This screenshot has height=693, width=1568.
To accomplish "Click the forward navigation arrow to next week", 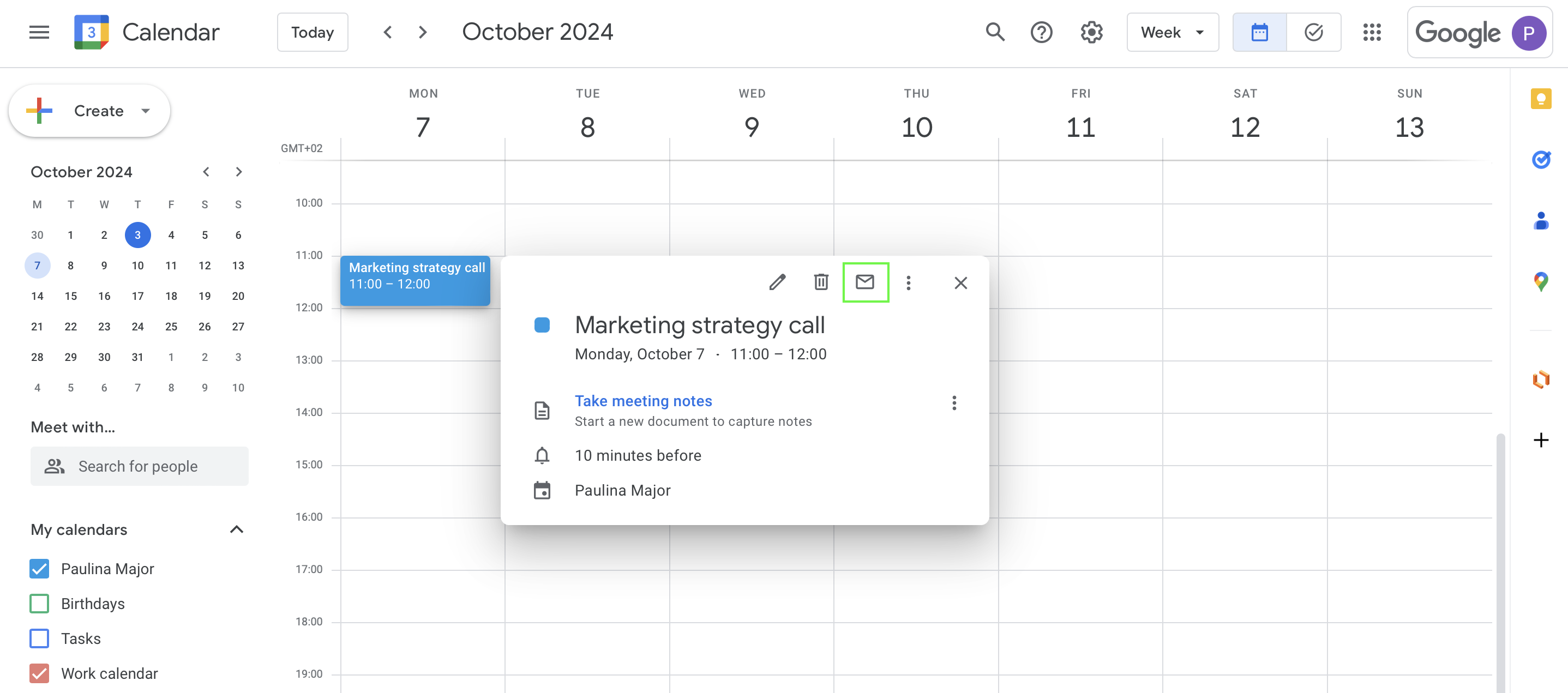I will pyautogui.click(x=421, y=31).
